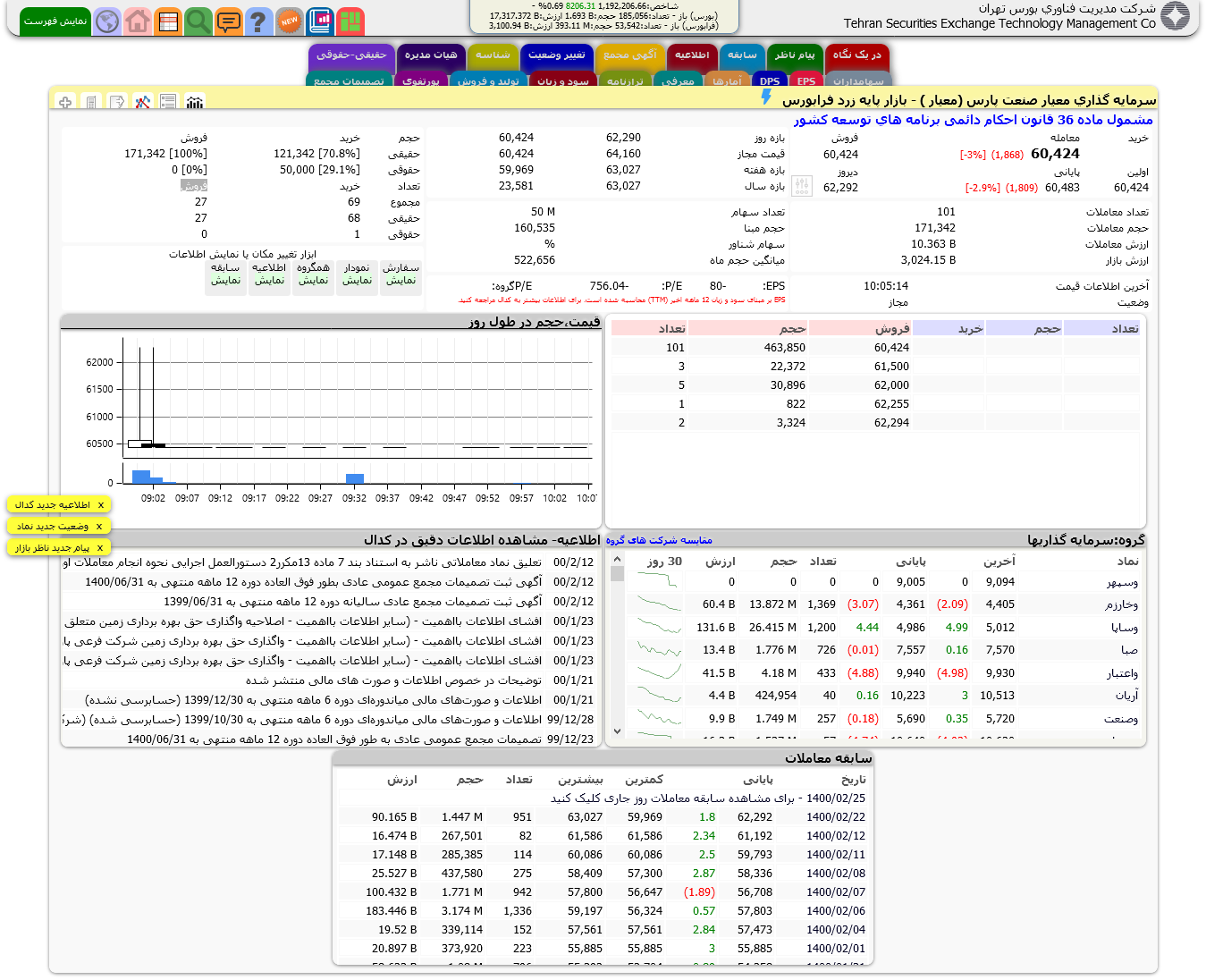
Task: Select the هیات مدیره tab
Action: (431, 56)
